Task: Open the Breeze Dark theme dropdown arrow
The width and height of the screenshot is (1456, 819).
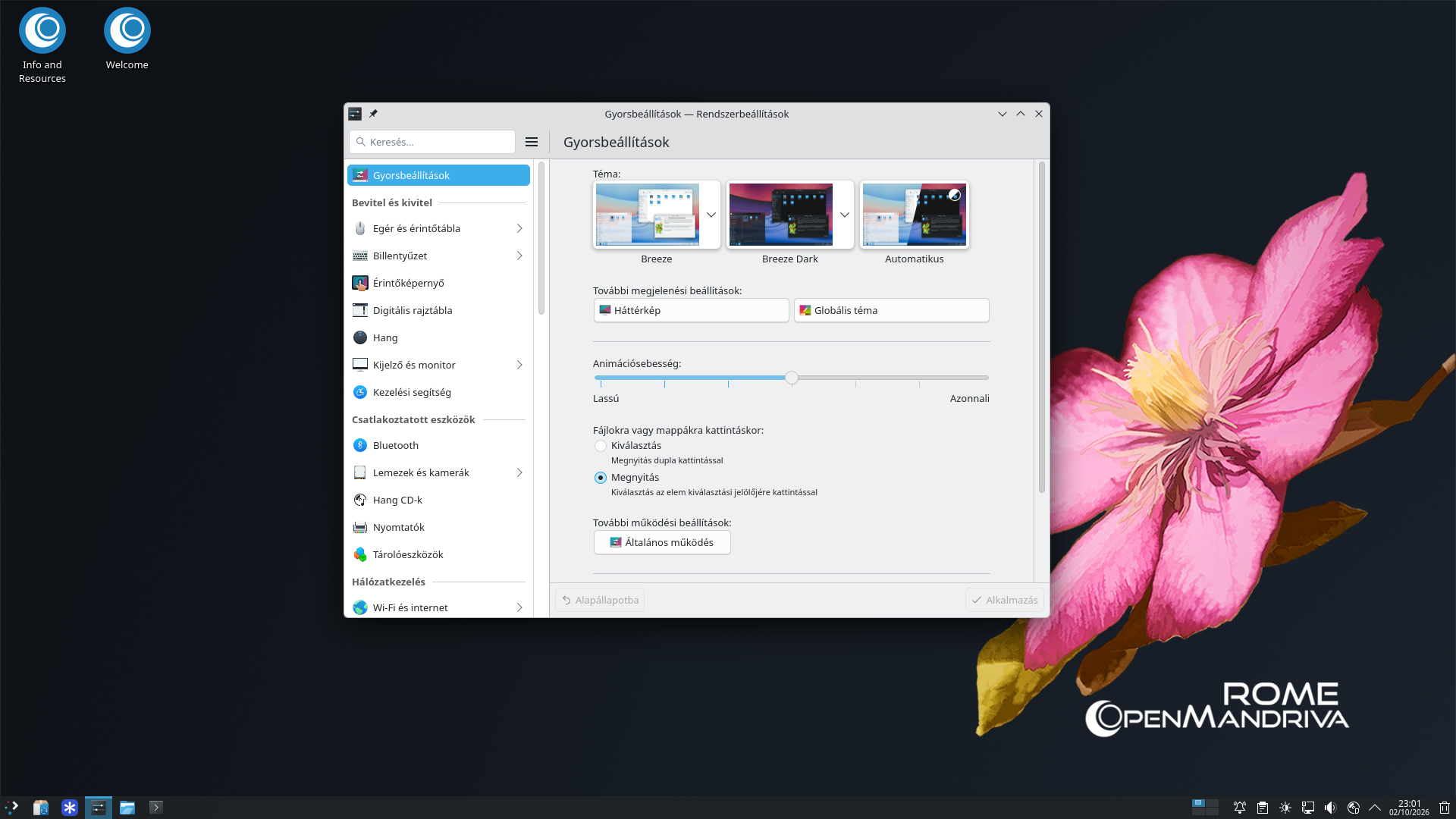Action: point(845,215)
